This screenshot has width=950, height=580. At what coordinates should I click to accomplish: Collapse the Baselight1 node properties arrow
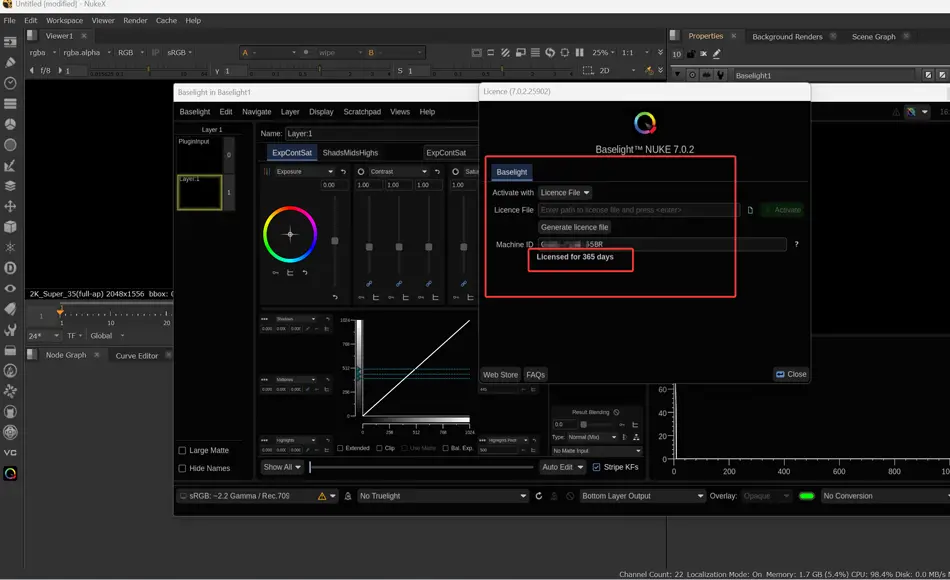click(x=677, y=75)
